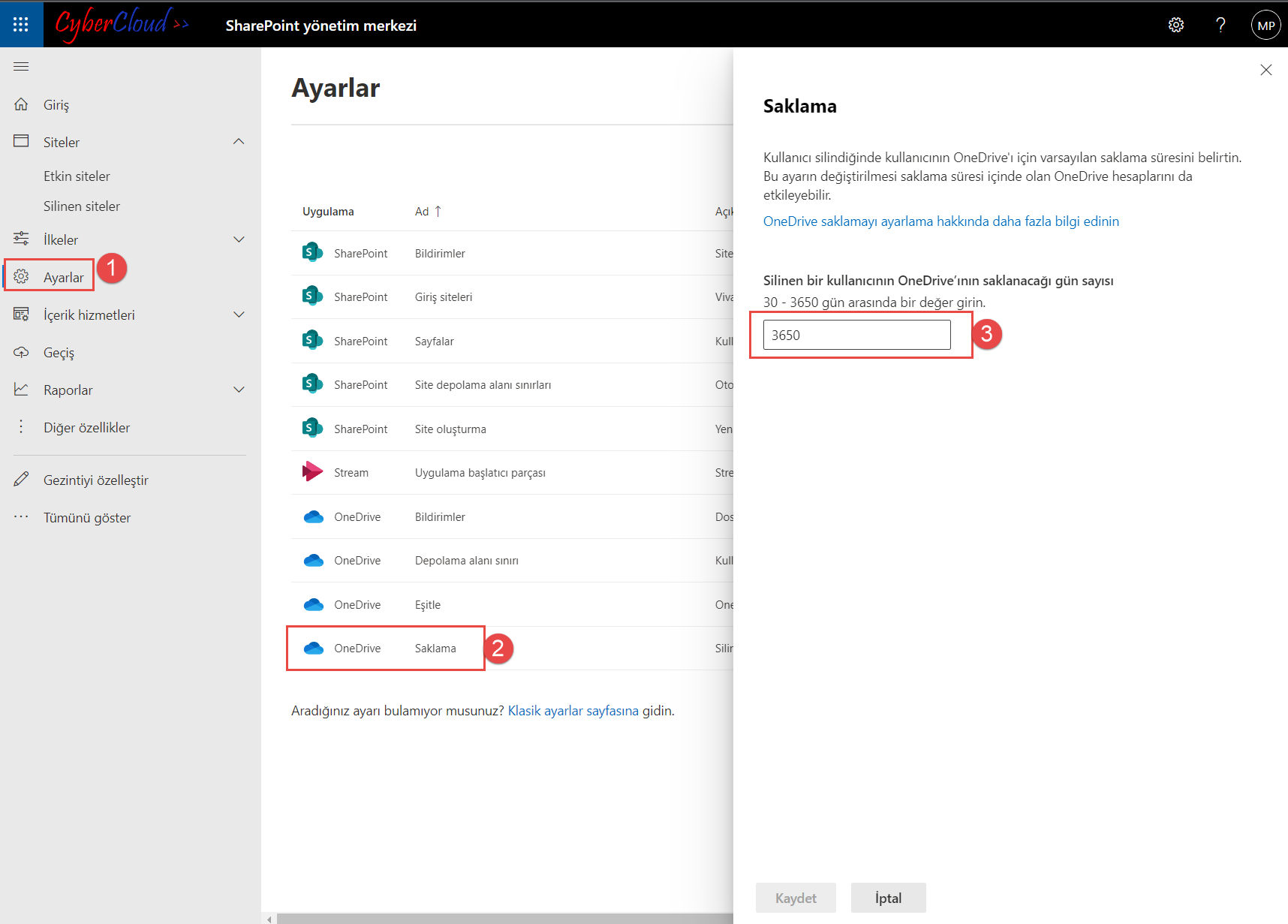Click the Stream app icon
The height and width of the screenshot is (924, 1288).
(312, 471)
